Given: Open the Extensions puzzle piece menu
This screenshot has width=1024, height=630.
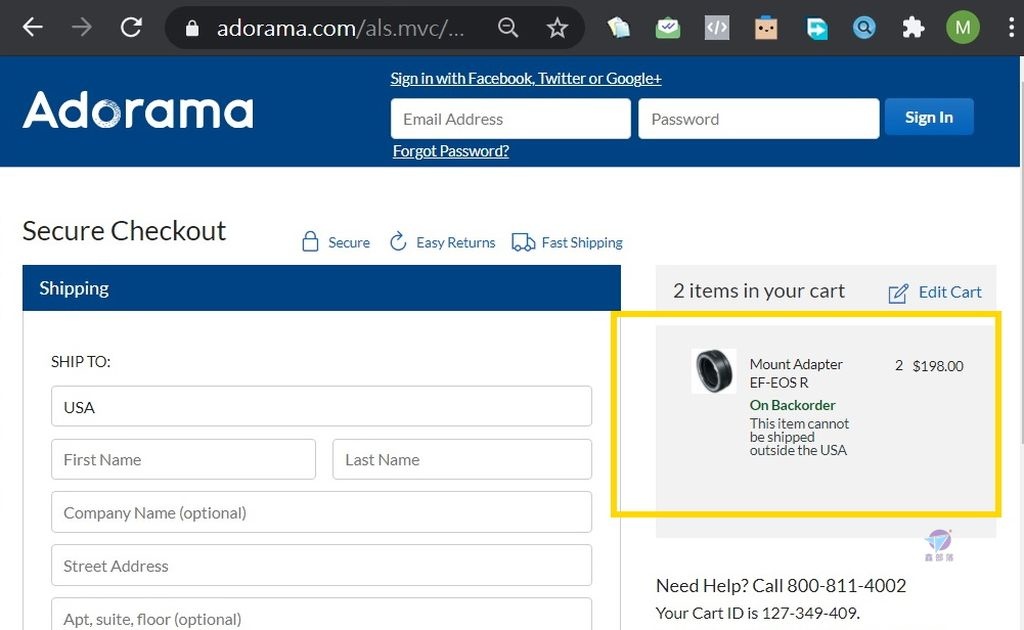Looking at the screenshot, I should pos(913,27).
